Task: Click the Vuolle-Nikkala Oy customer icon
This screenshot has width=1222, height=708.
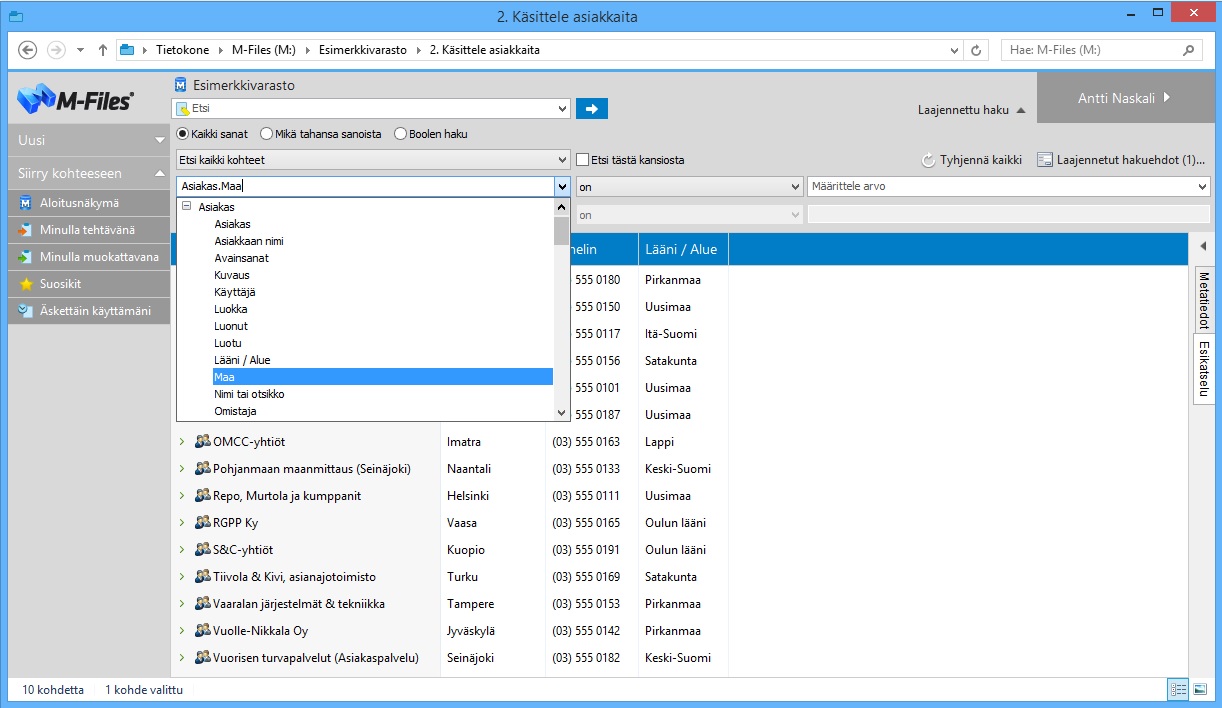Action: (x=203, y=630)
